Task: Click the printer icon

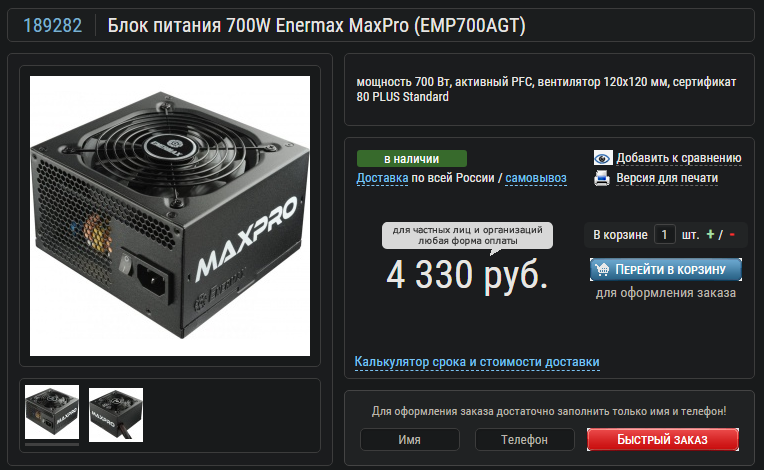Action: pos(602,178)
